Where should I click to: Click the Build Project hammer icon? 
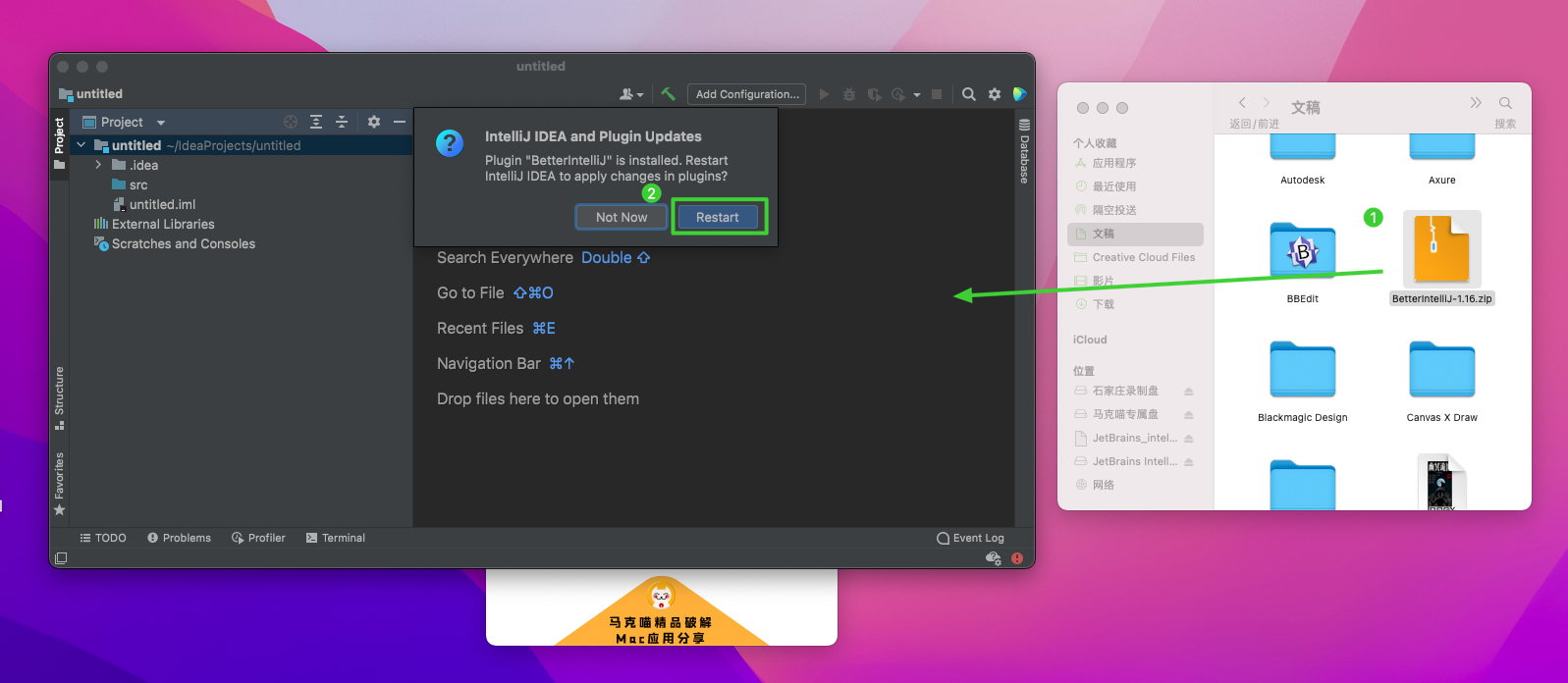[x=668, y=94]
